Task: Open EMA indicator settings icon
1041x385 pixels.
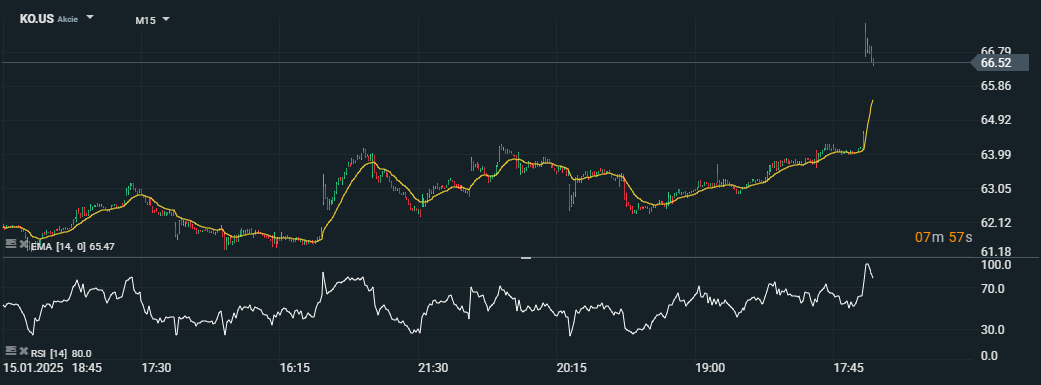Action: pos(10,244)
